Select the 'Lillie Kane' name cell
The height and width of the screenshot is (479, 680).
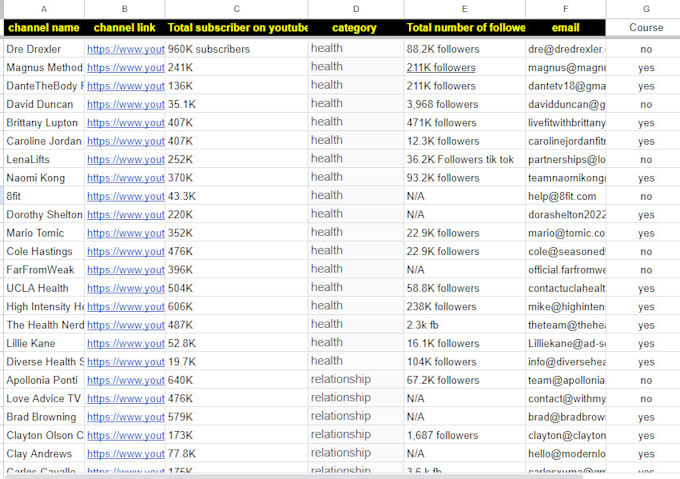click(44, 343)
